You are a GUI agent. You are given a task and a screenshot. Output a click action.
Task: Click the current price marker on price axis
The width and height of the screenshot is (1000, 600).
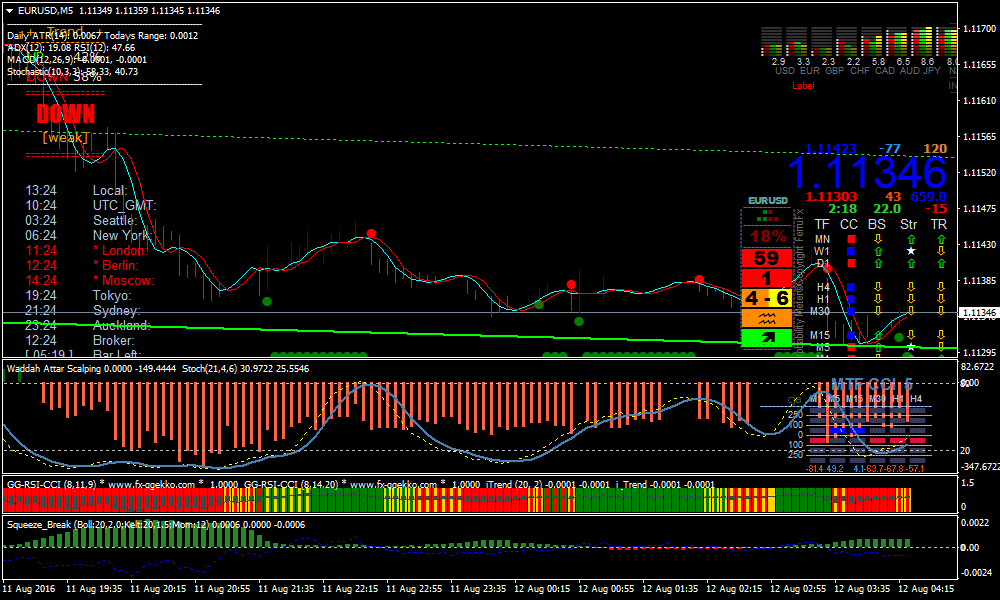point(977,313)
